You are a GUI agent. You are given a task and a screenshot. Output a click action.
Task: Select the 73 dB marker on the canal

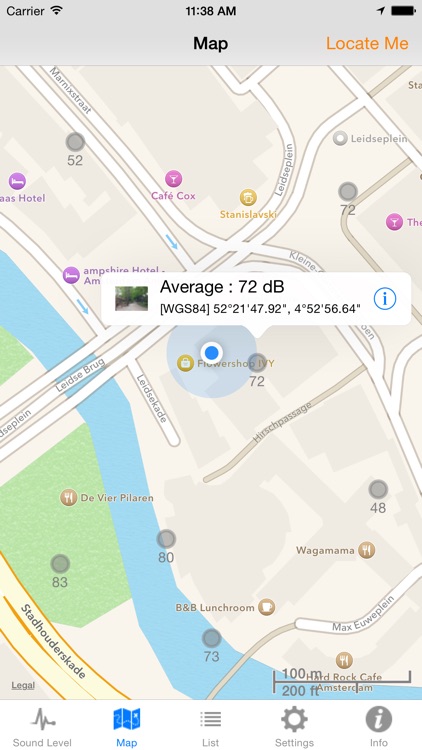click(x=211, y=638)
